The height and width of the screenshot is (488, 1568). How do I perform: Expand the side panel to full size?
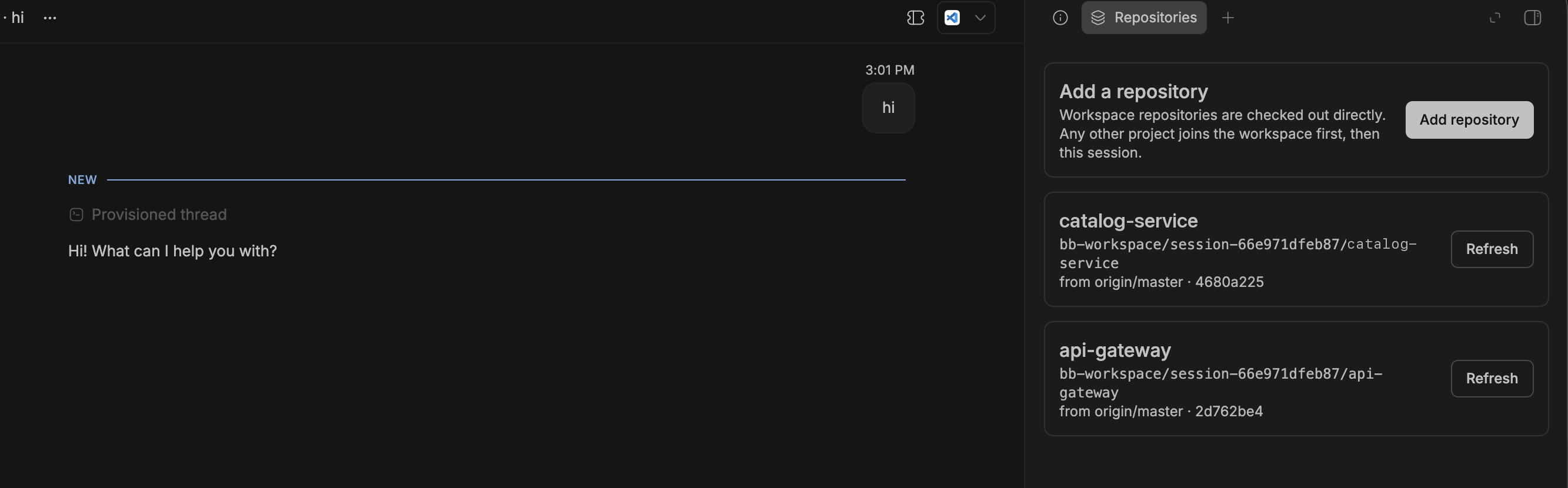click(1495, 18)
